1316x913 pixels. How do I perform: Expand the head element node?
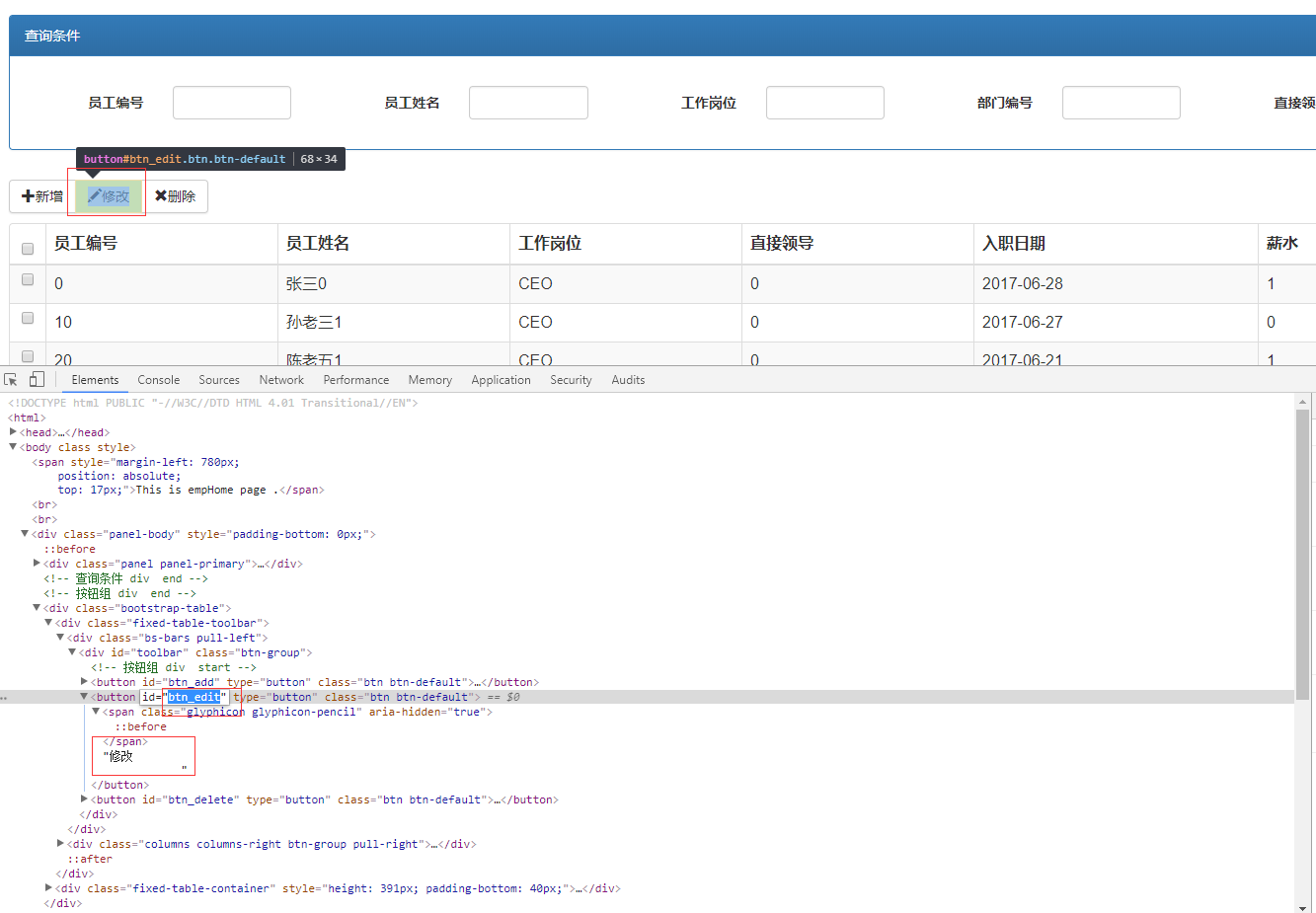click(13, 432)
